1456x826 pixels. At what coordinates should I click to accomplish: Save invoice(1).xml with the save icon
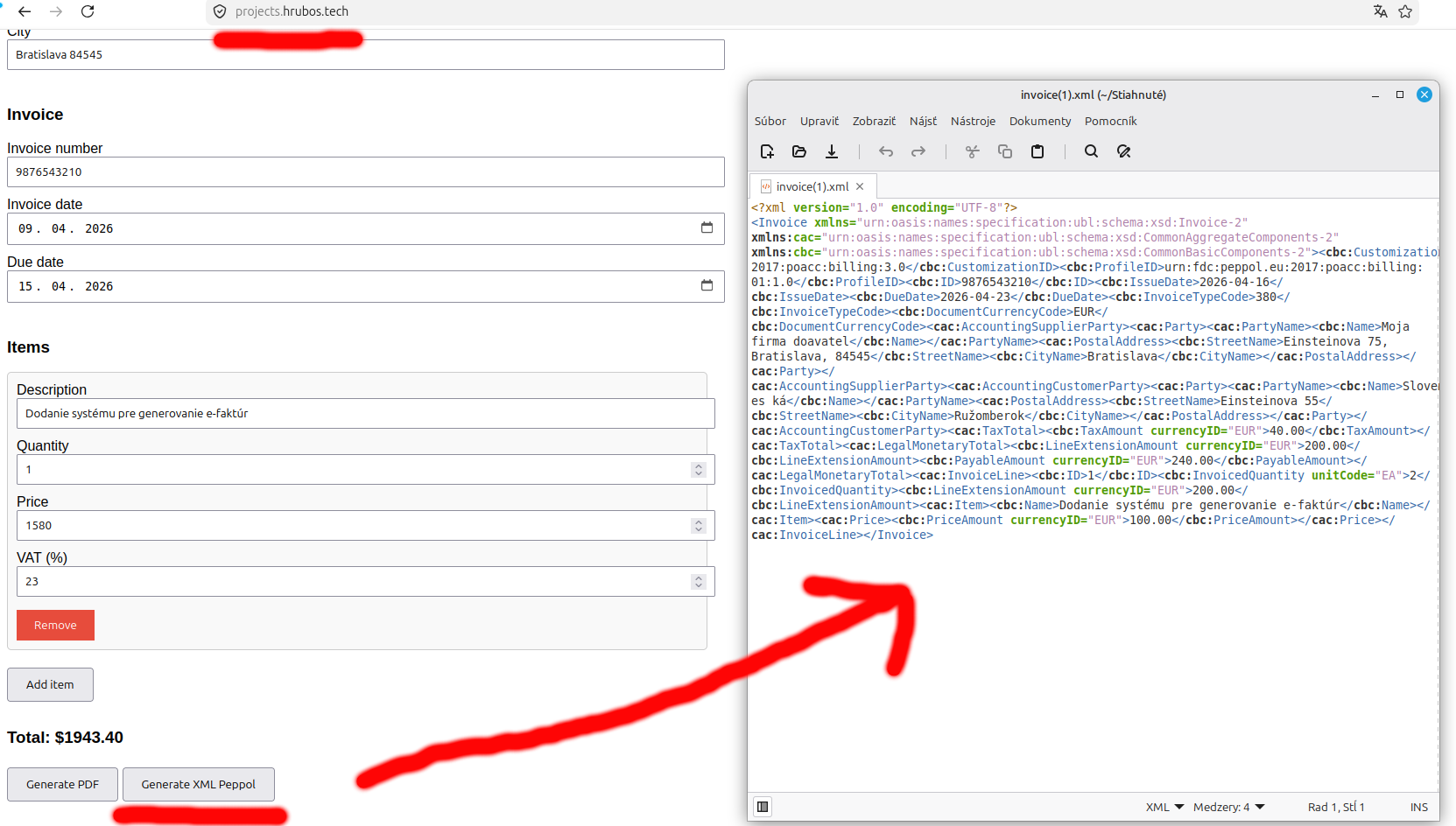(x=832, y=151)
